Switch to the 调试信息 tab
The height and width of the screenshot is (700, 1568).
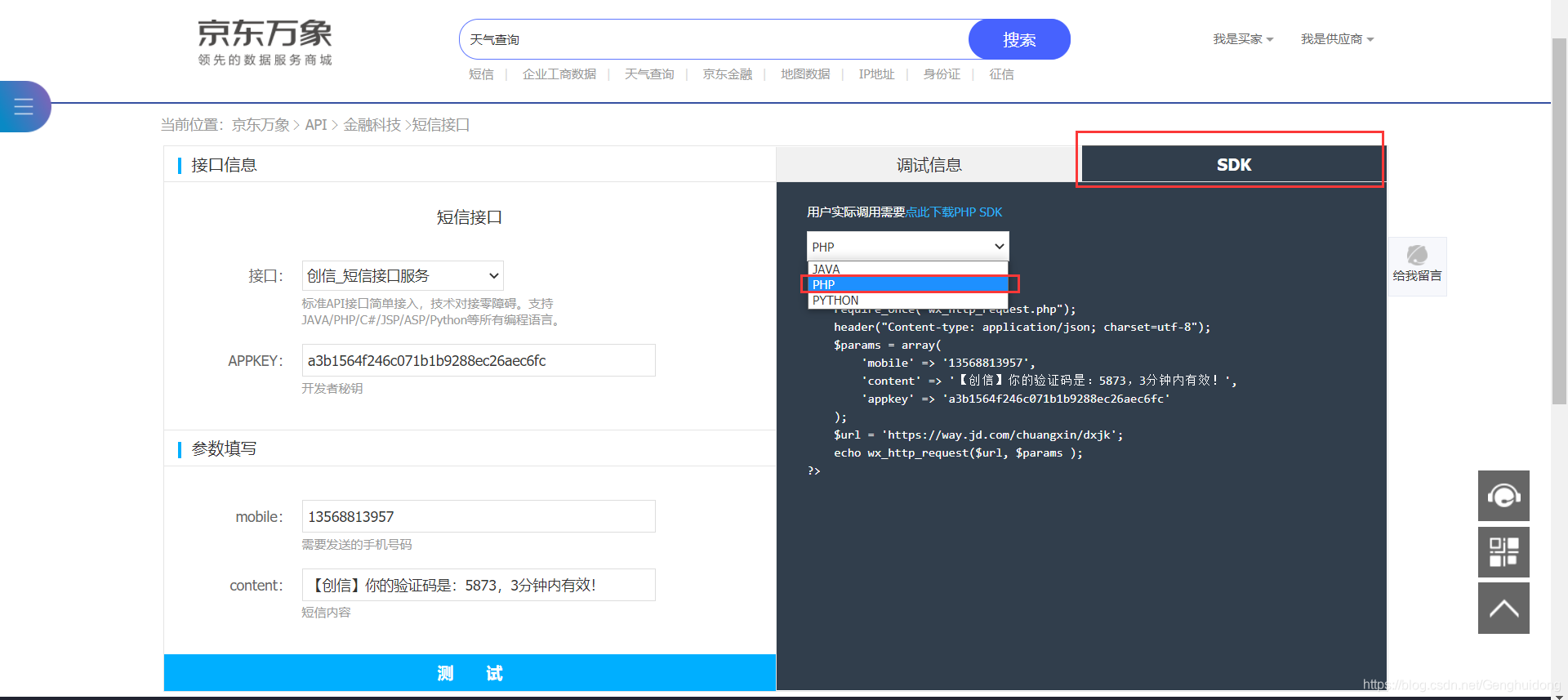pos(929,165)
